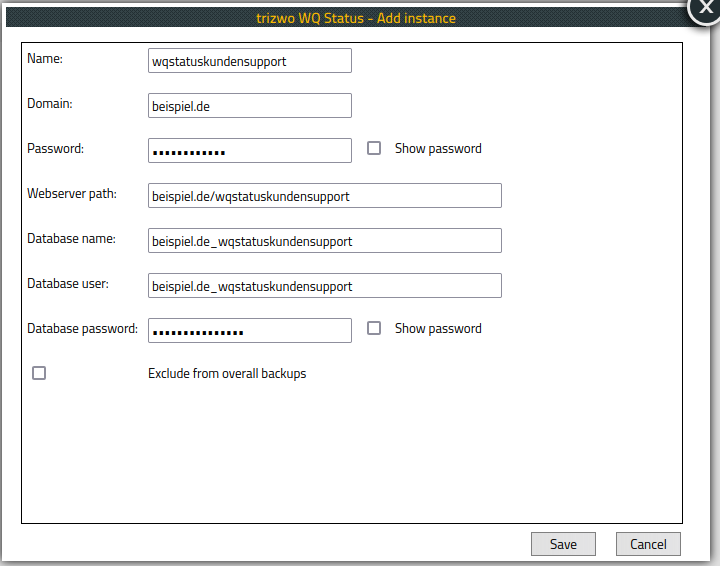Tick Show password checkbox for Database password
The image size is (720, 566).
point(374,328)
